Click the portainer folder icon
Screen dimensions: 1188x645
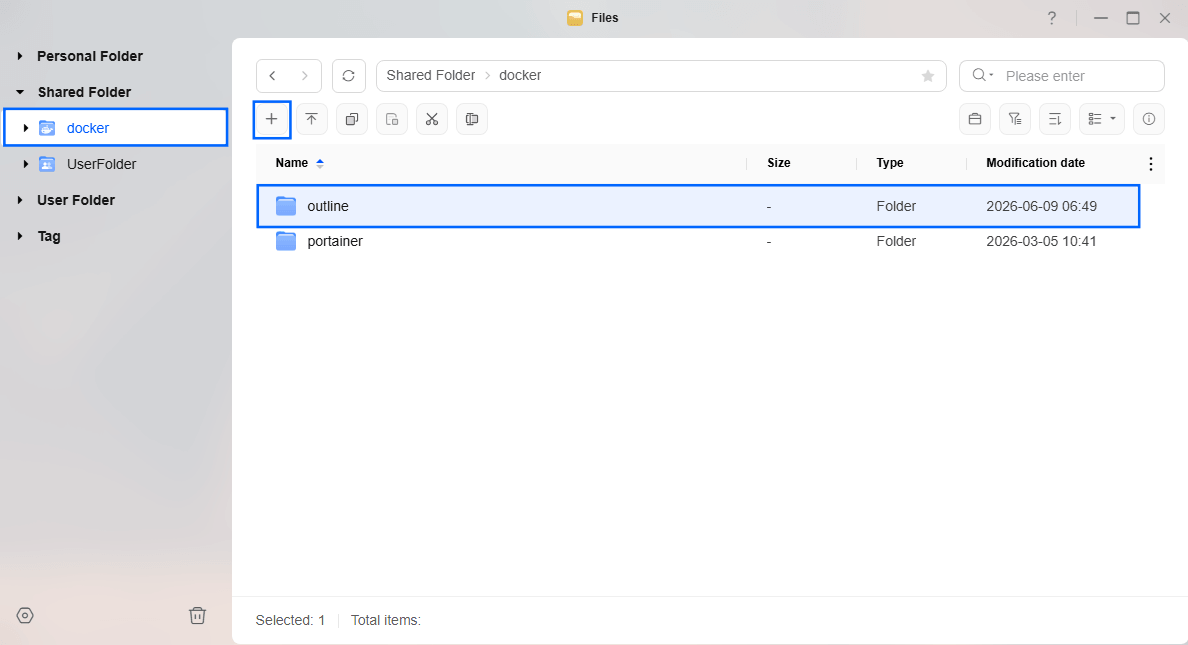point(286,241)
